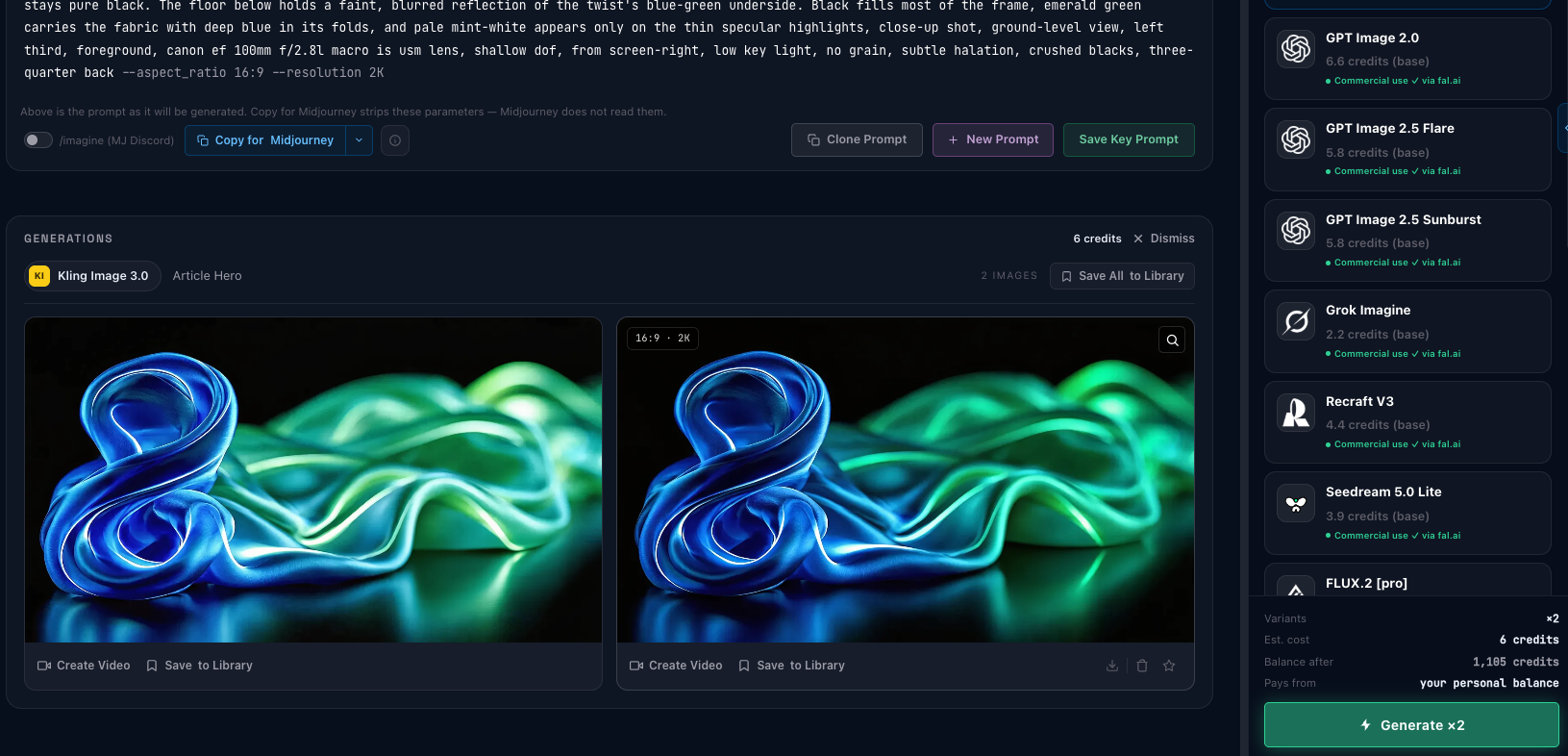Select the Kling Image 3.0 model tab
The image size is (1568, 756).
[x=92, y=276]
